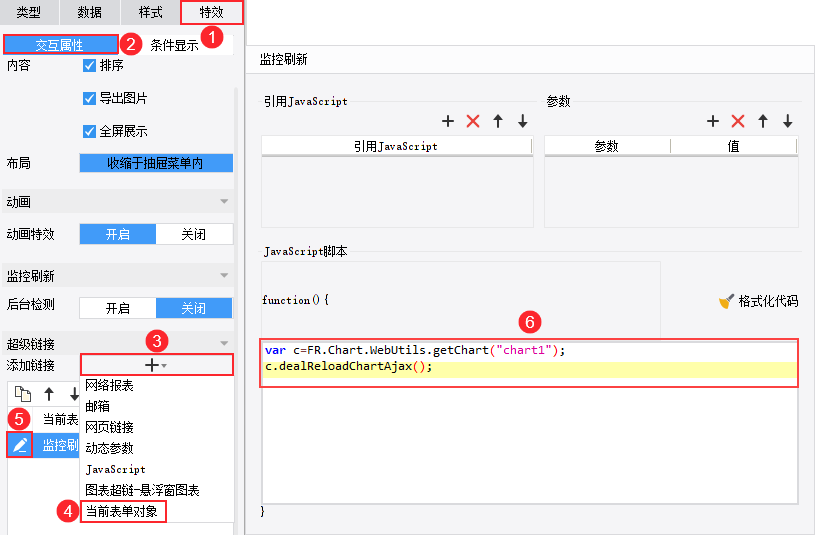Click 格式化代码 to format the script
815x535 pixels.
point(758,301)
